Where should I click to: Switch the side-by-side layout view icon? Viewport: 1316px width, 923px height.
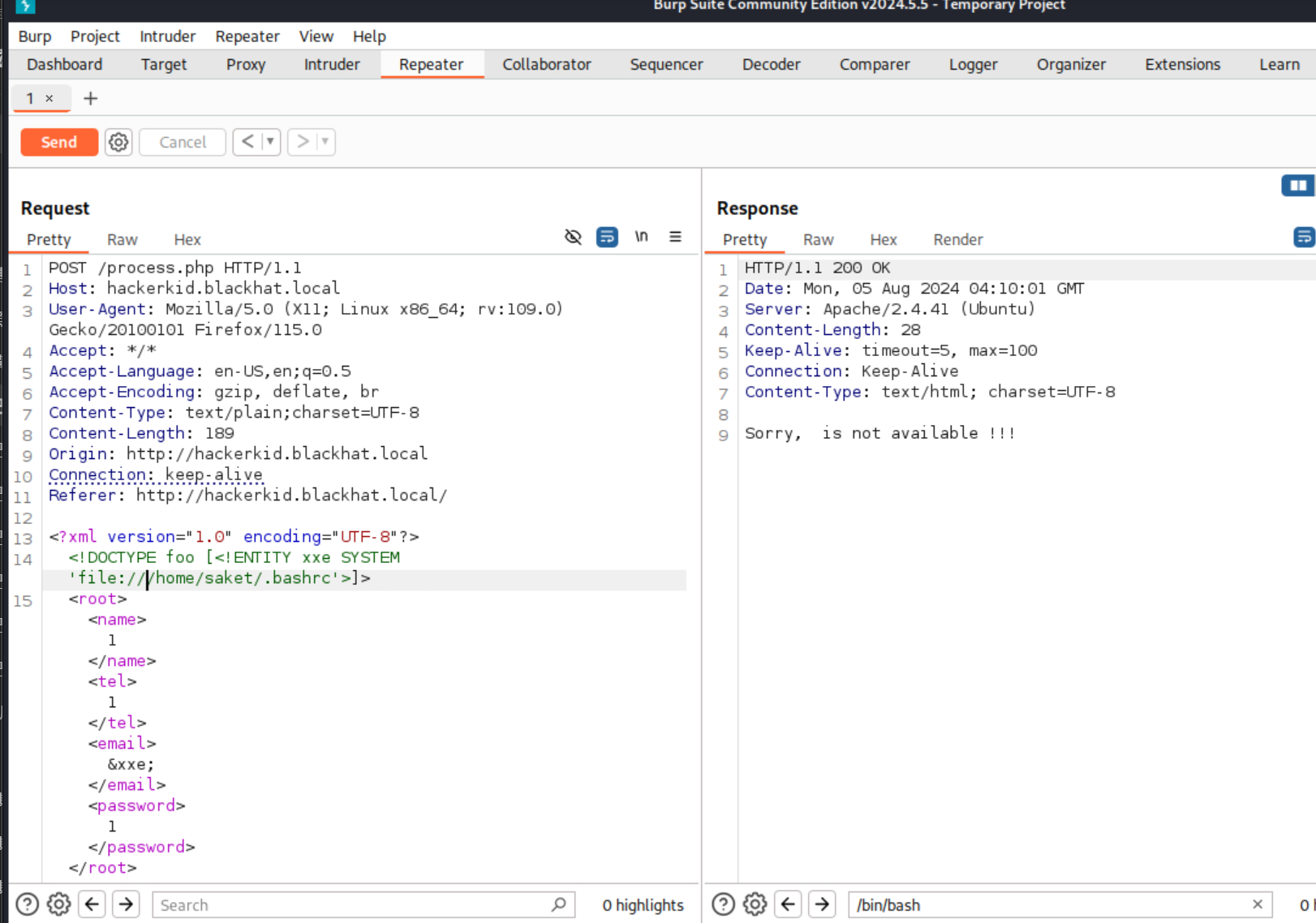1298,186
